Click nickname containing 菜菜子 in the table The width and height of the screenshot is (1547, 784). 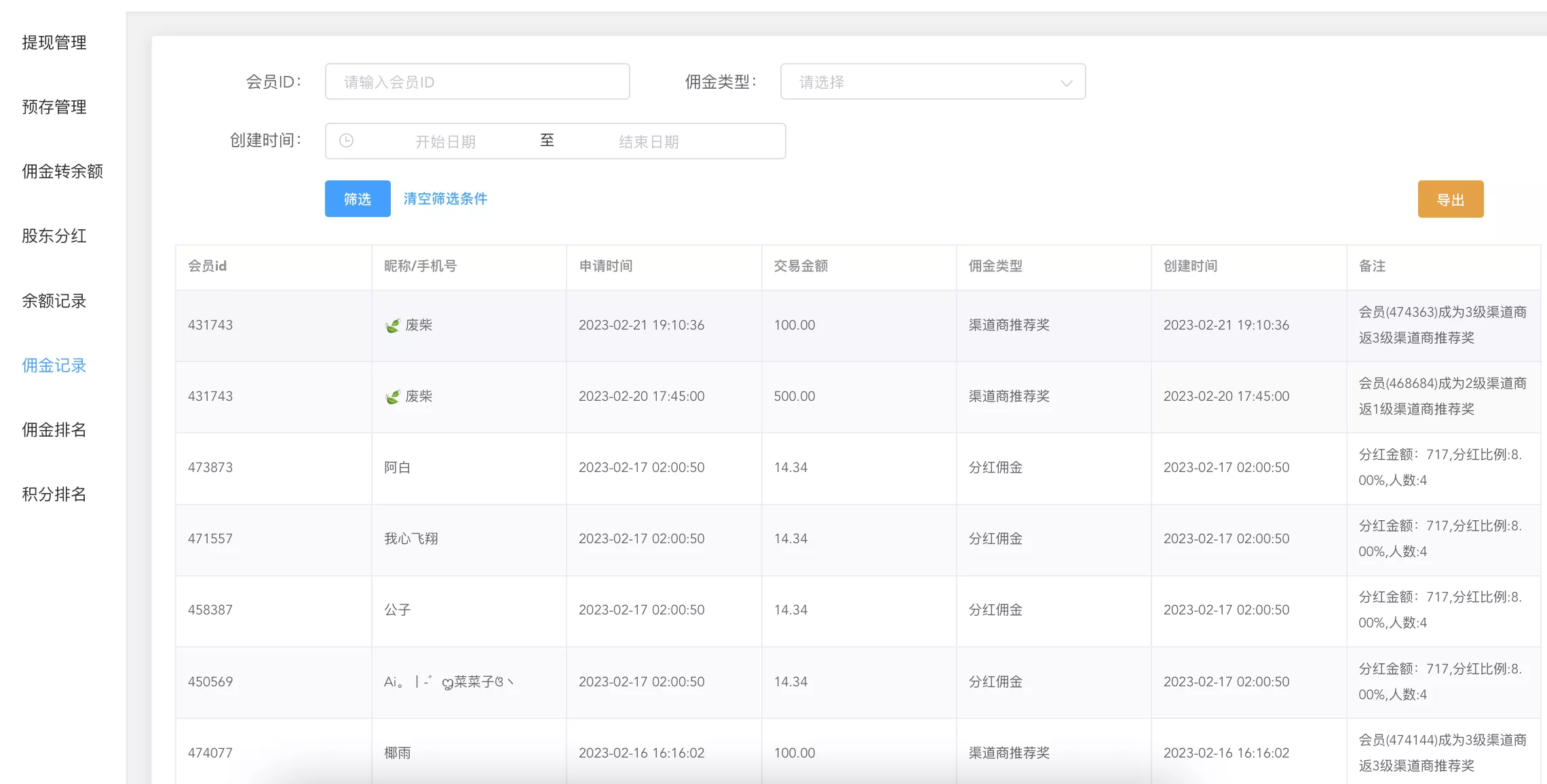(449, 682)
